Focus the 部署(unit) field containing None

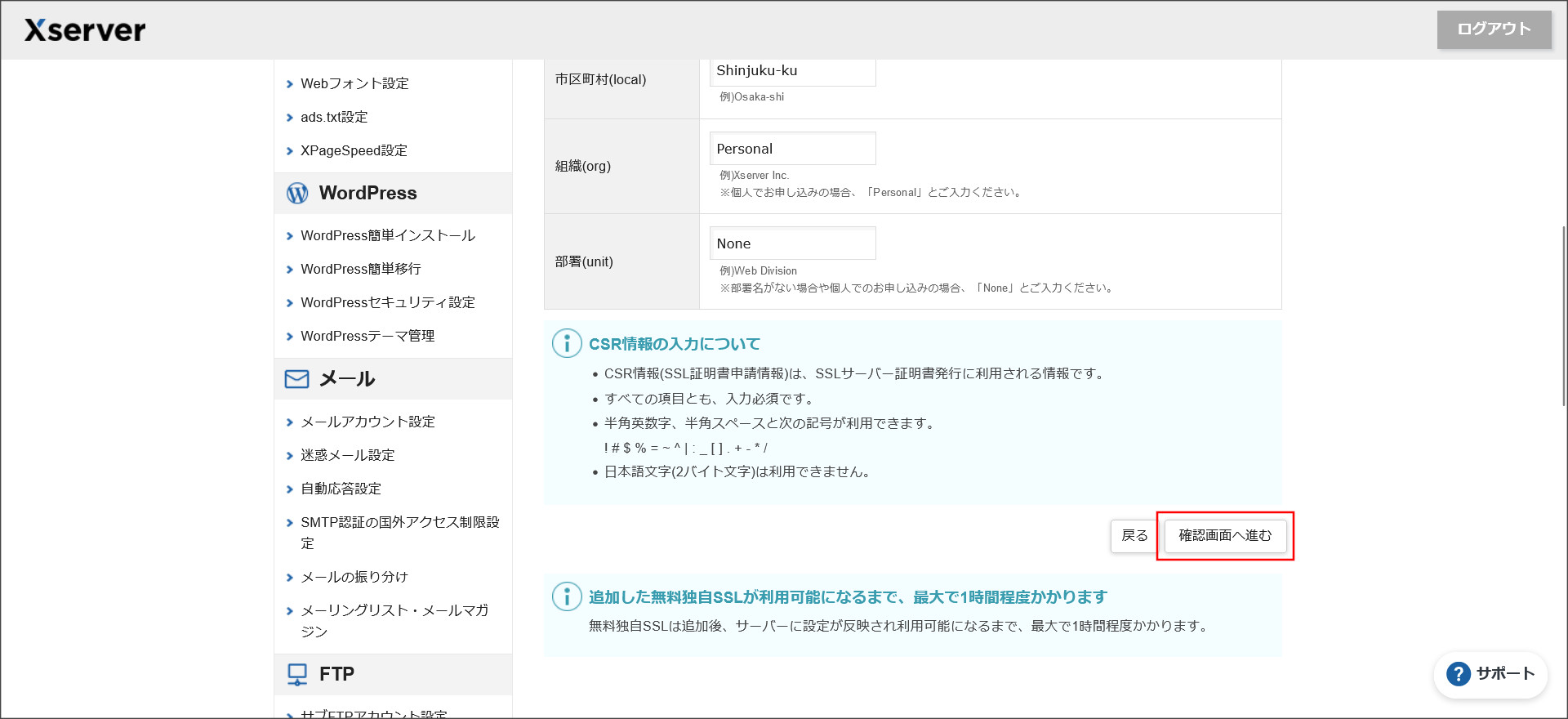pos(792,243)
